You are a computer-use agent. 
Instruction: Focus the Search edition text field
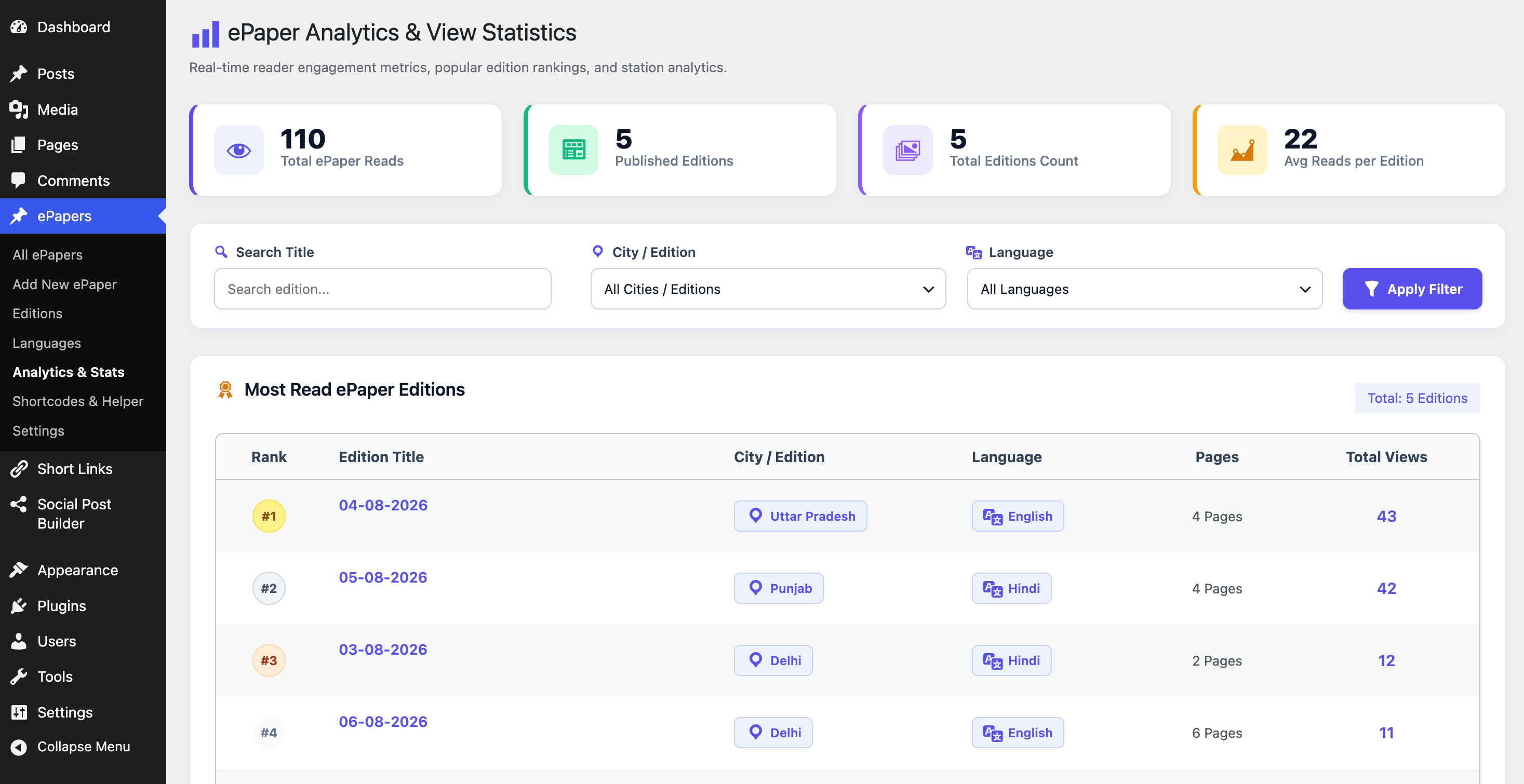pos(383,289)
